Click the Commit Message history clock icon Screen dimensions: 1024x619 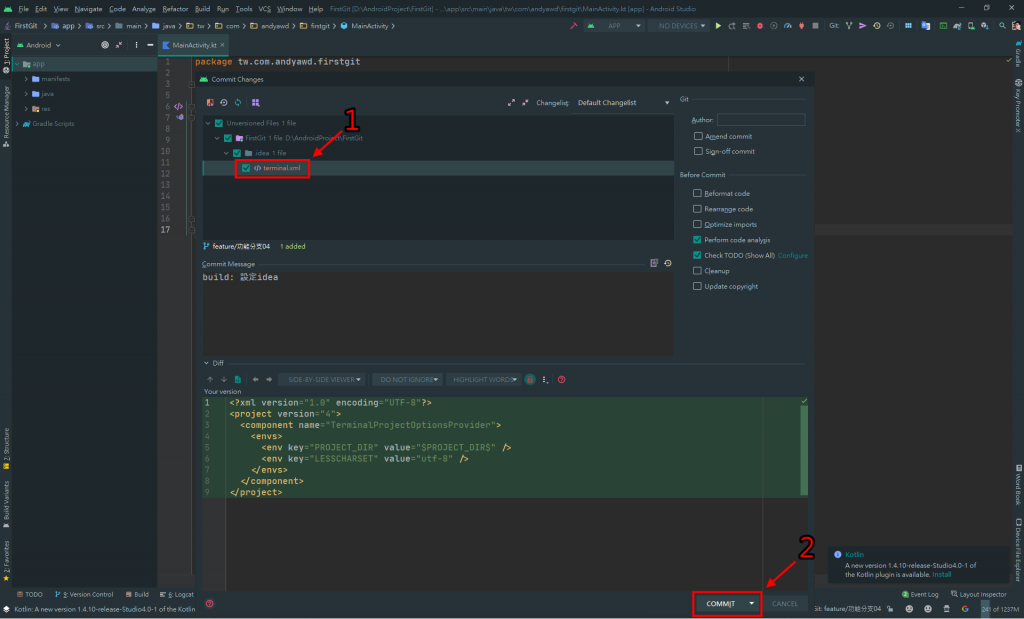pyautogui.click(x=667, y=263)
